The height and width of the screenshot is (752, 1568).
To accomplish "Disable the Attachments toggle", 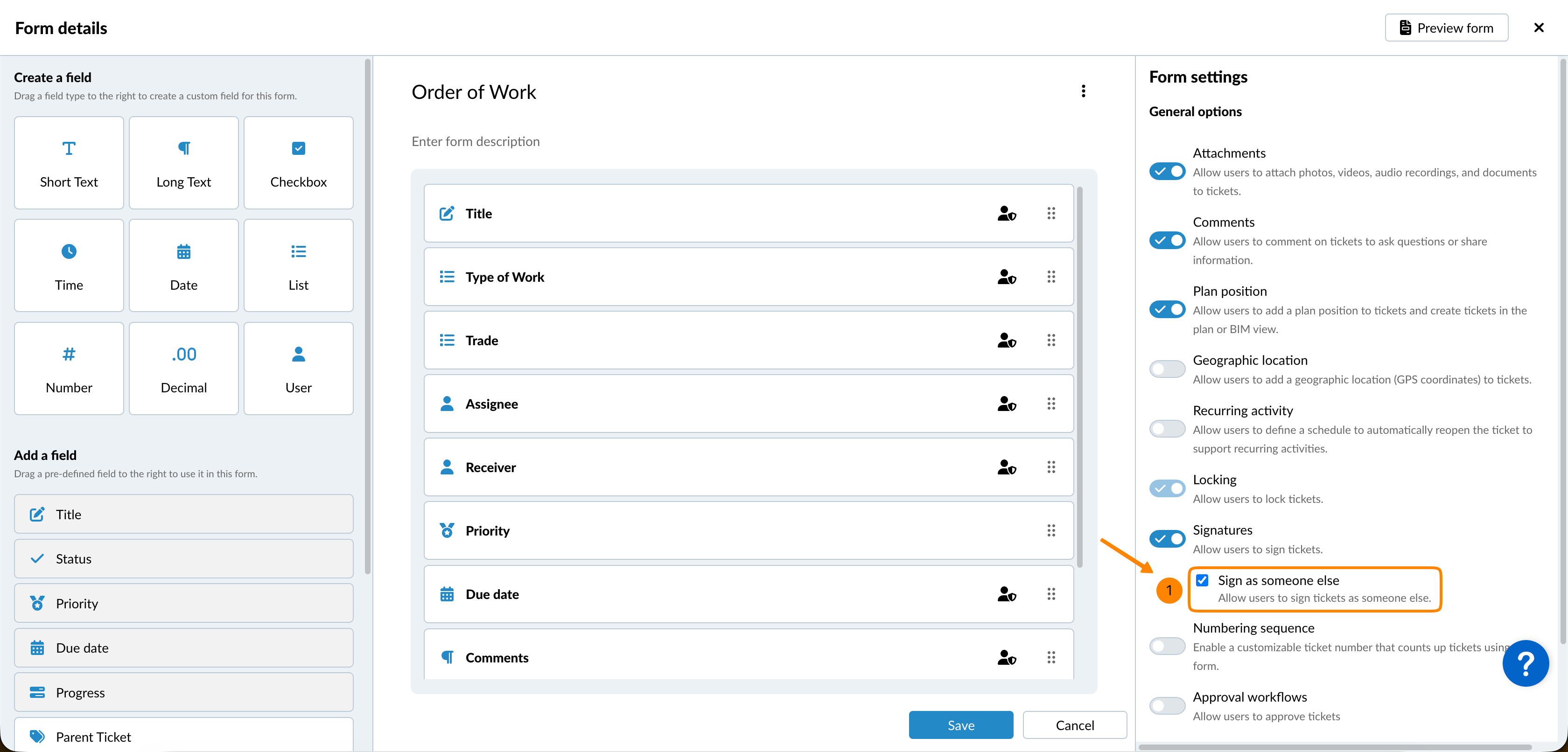I will tap(1167, 172).
